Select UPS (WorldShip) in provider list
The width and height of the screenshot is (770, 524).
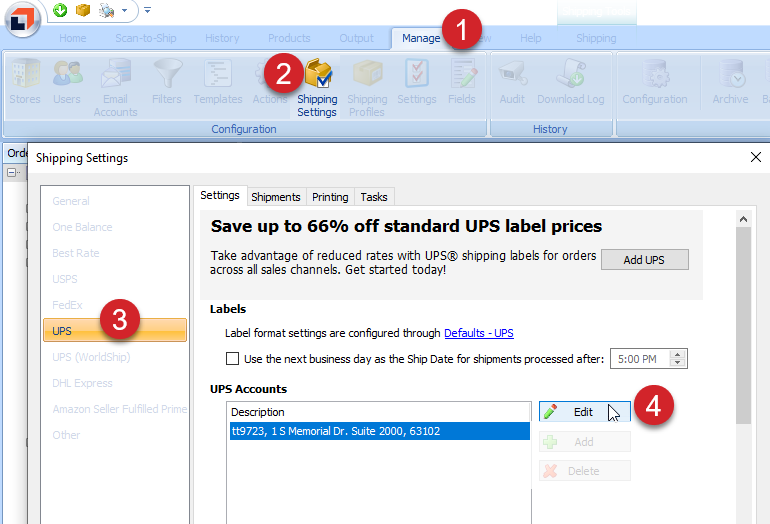click(x=114, y=357)
